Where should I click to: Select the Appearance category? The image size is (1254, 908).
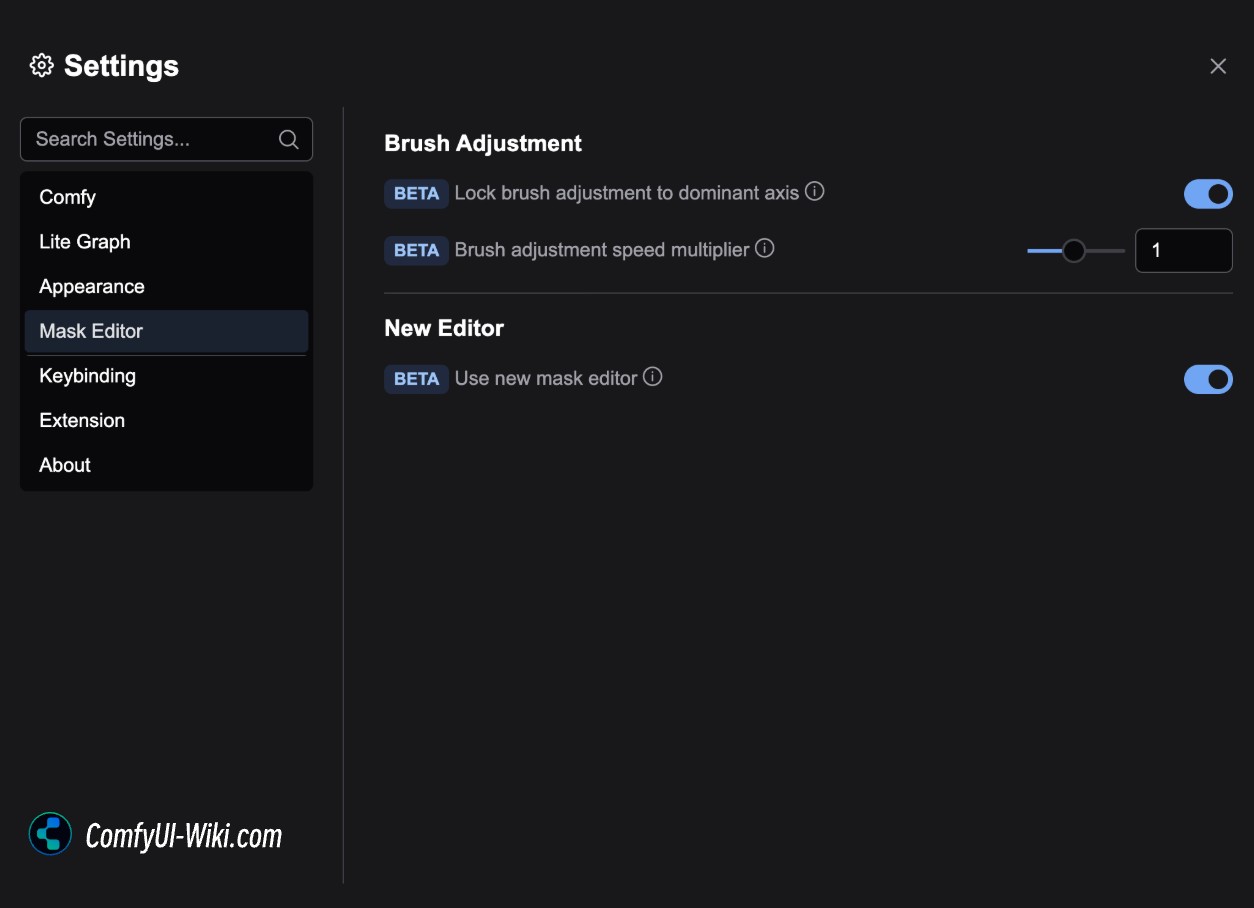click(166, 287)
